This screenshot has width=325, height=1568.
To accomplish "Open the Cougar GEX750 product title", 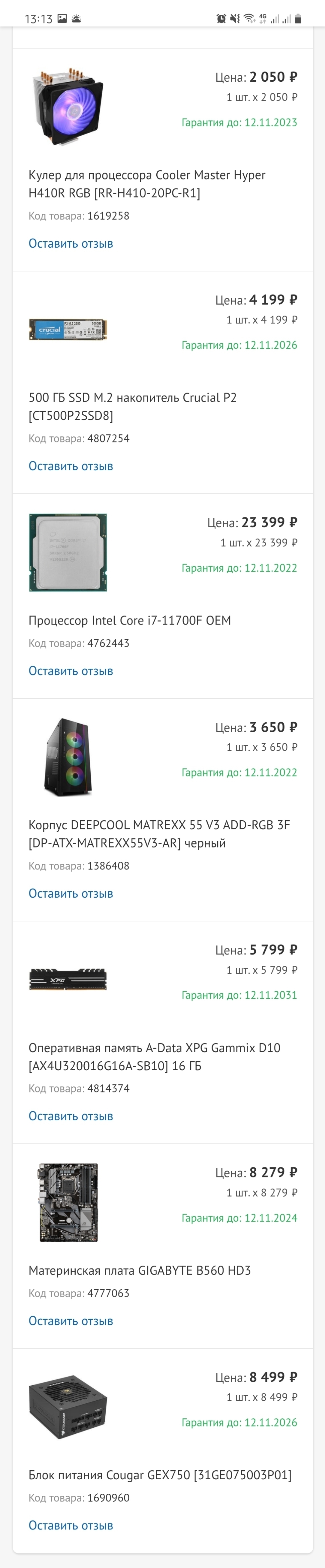I will pyautogui.click(x=160, y=1475).
